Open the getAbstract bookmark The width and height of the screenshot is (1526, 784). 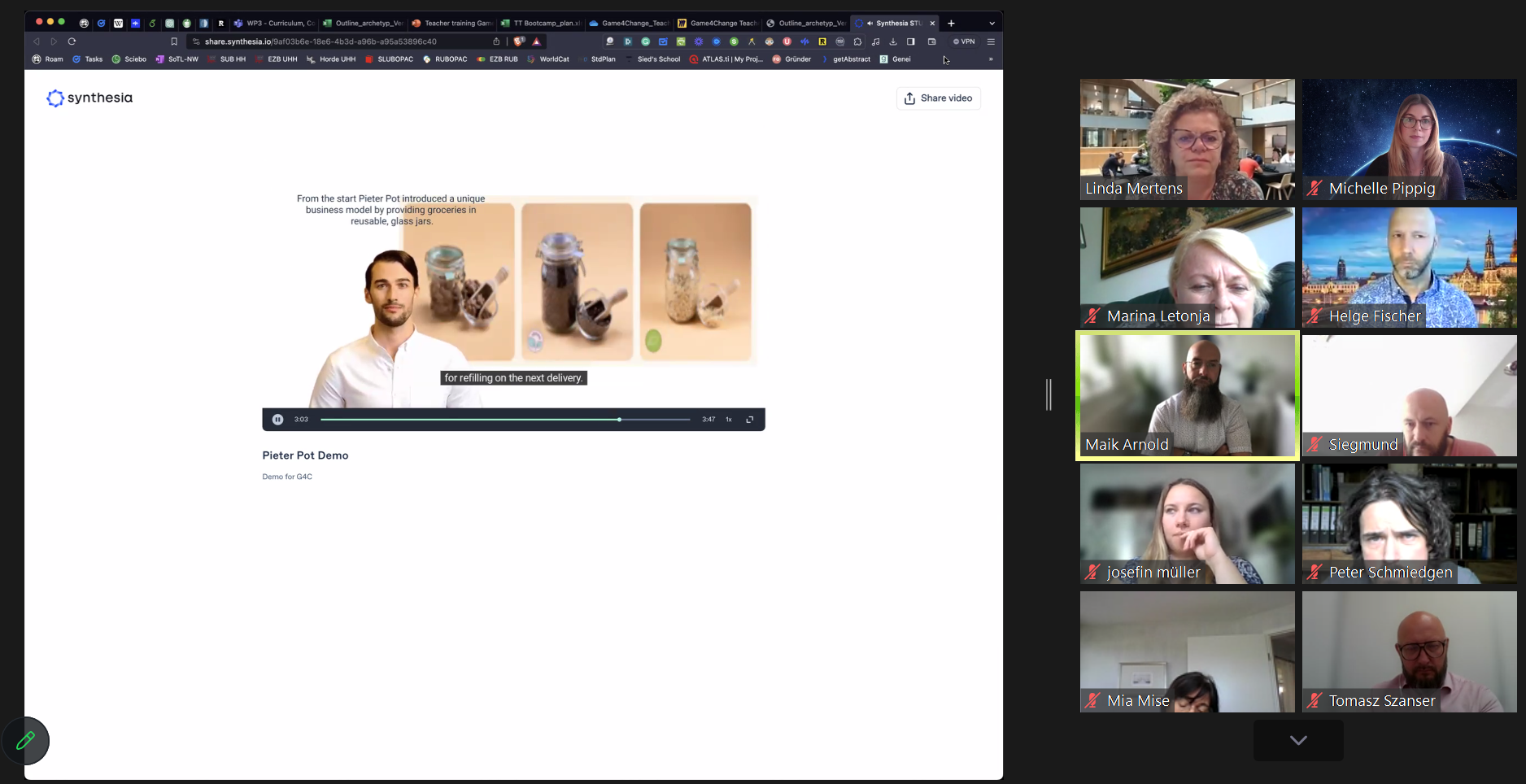pos(846,59)
